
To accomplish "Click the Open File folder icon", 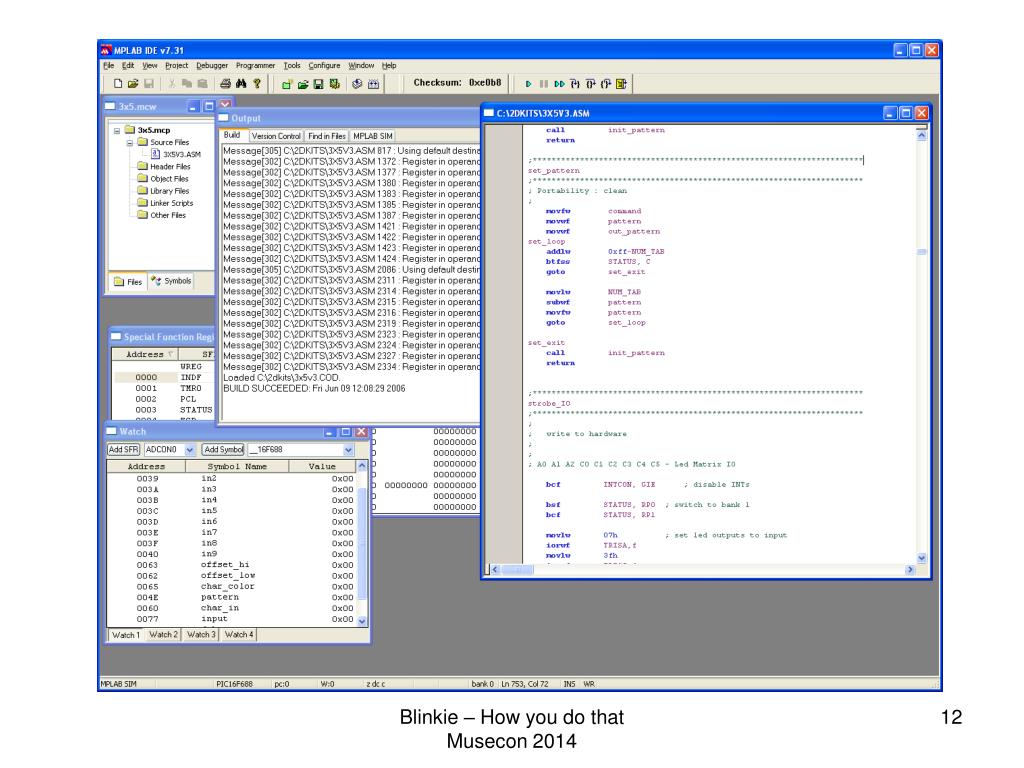I will coord(133,84).
